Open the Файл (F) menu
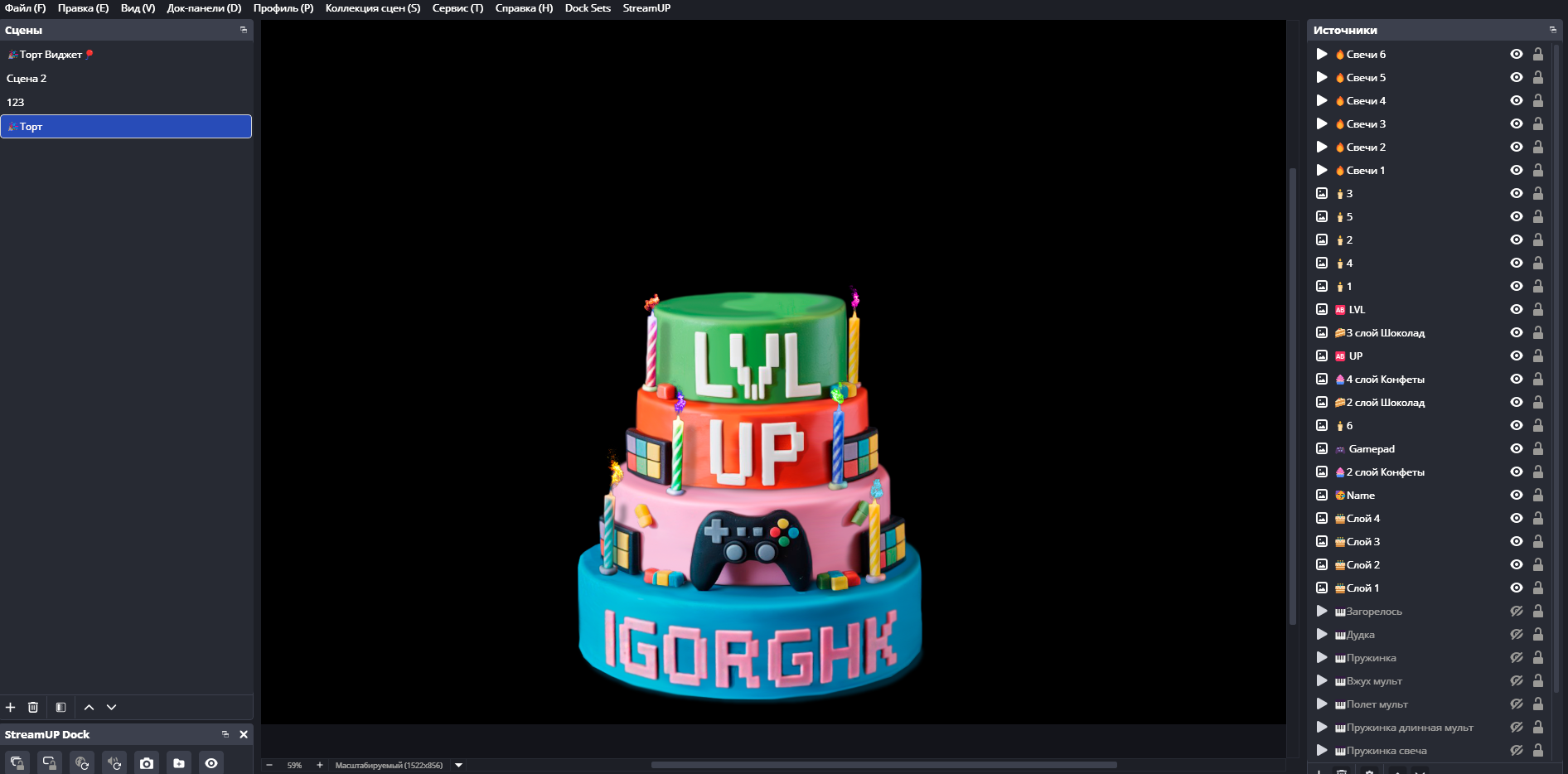 (25, 8)
